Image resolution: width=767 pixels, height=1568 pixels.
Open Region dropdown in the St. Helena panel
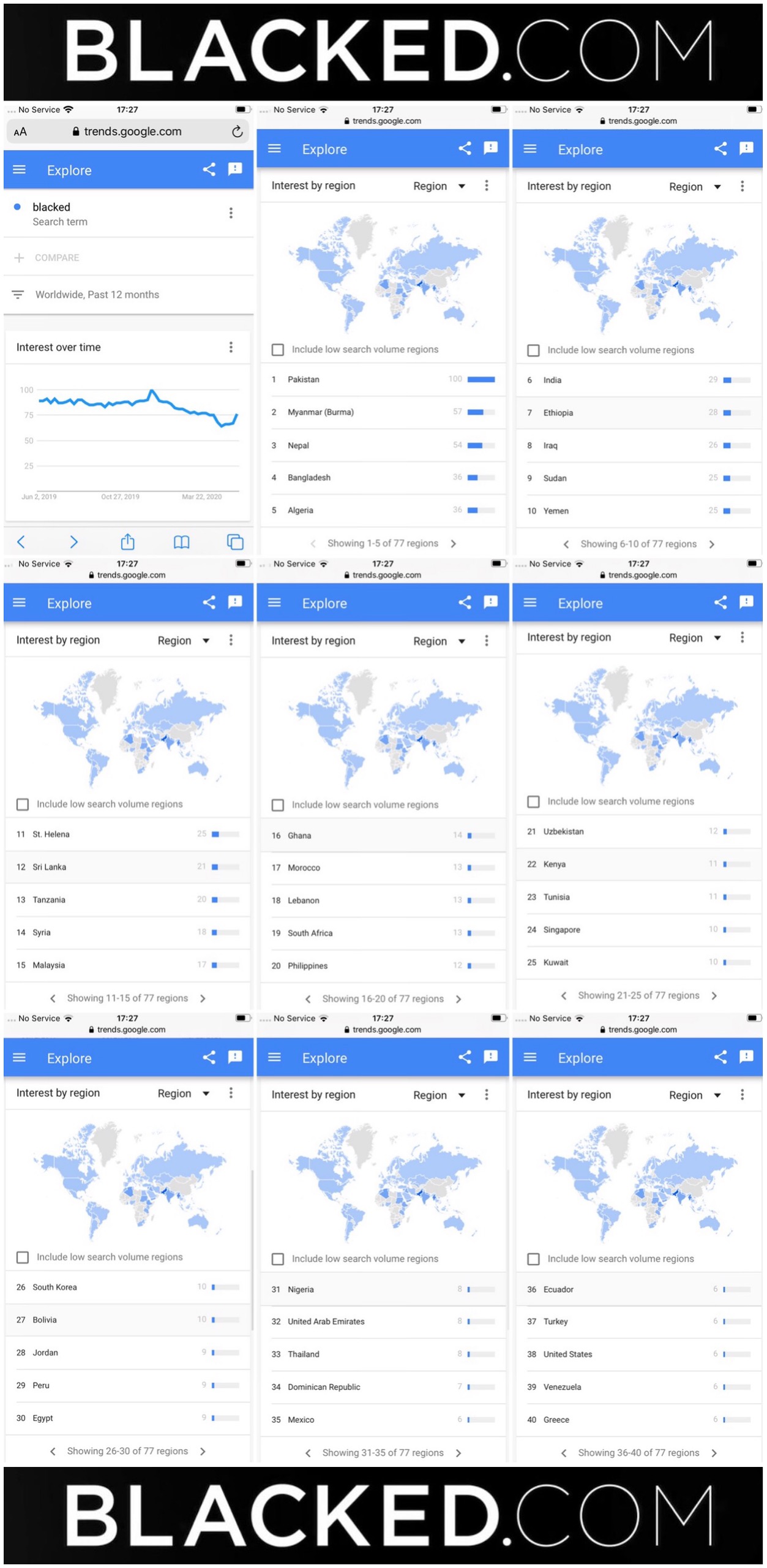(x=184, y=641)
